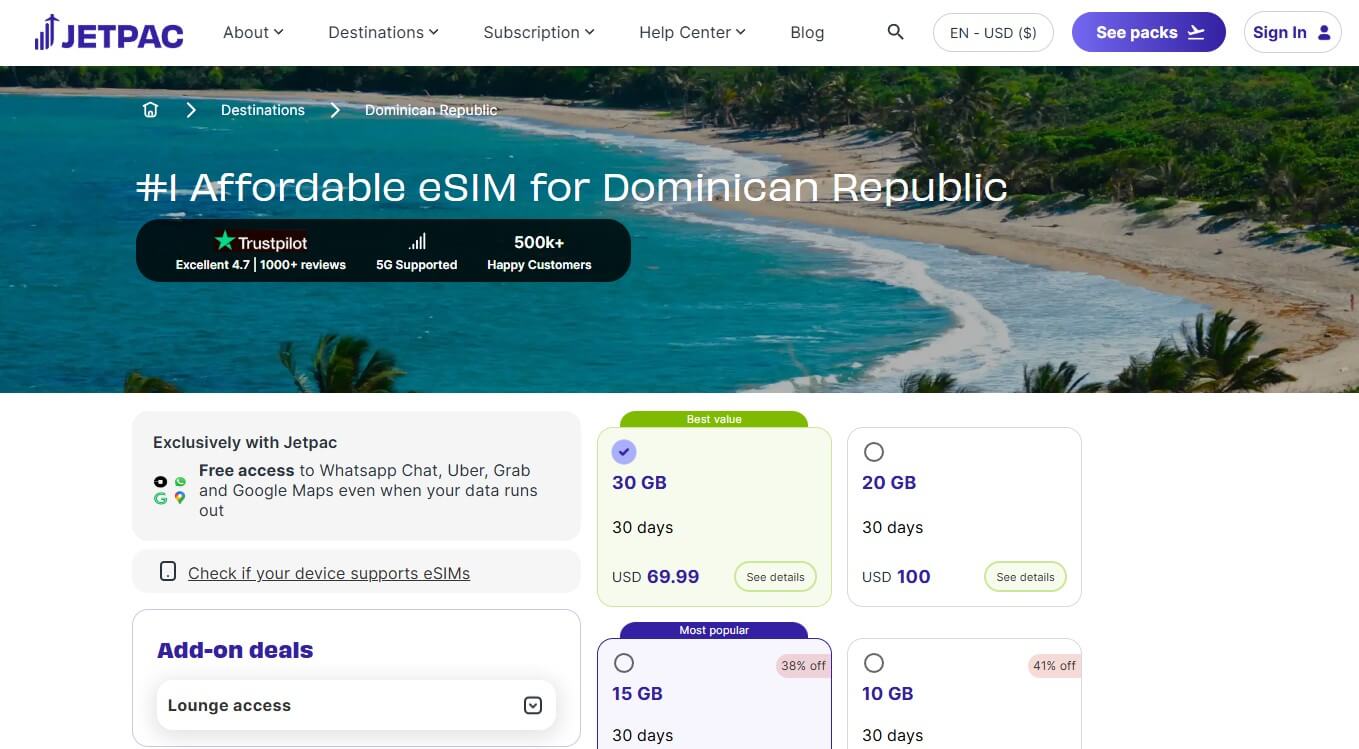Open the EN - USD currency selector
Viewport: 1359px width, 749px height.
point(993,32)
